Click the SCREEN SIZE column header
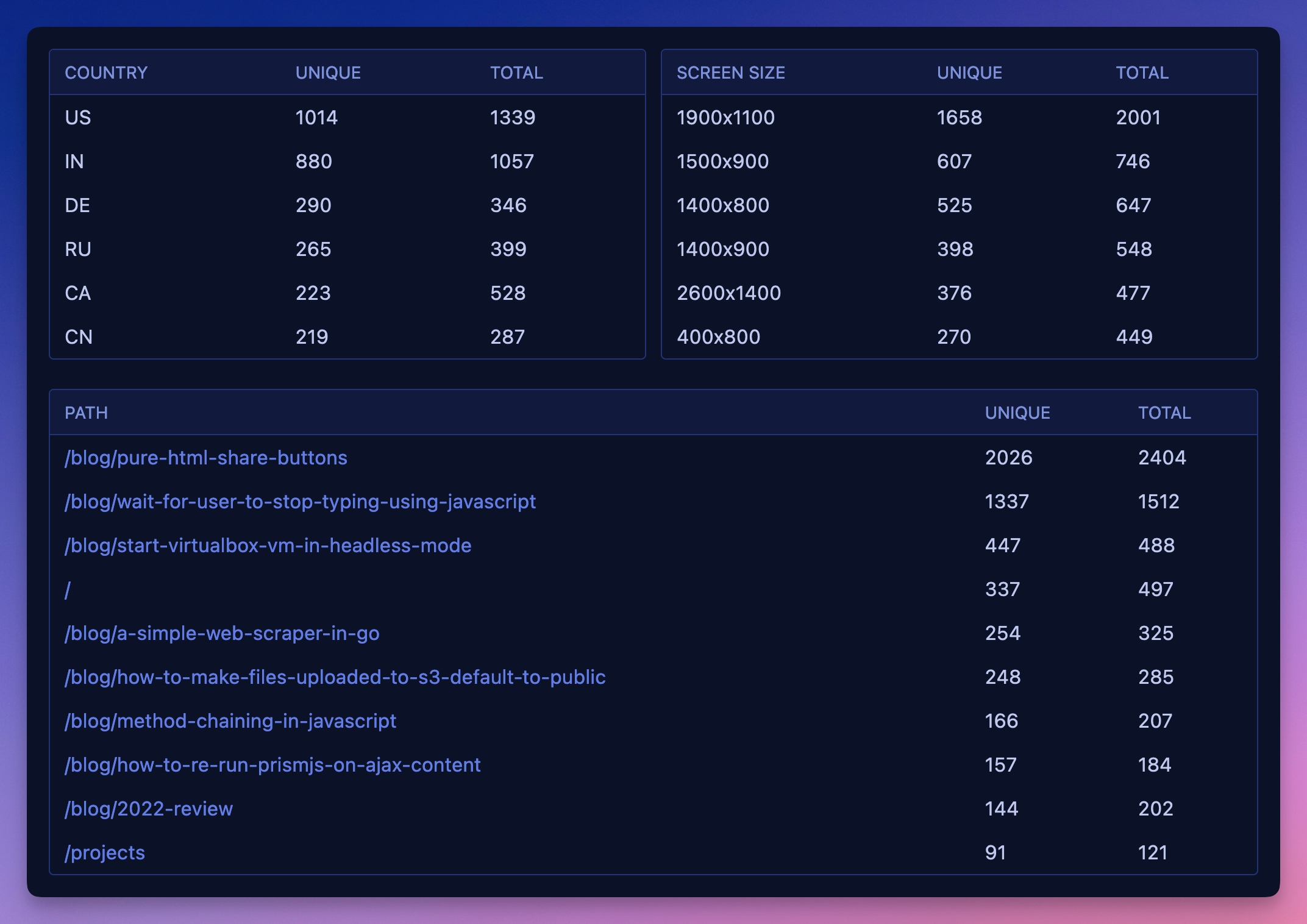The height and width of the screenshot is (924, 1307). tap(731, 73)
